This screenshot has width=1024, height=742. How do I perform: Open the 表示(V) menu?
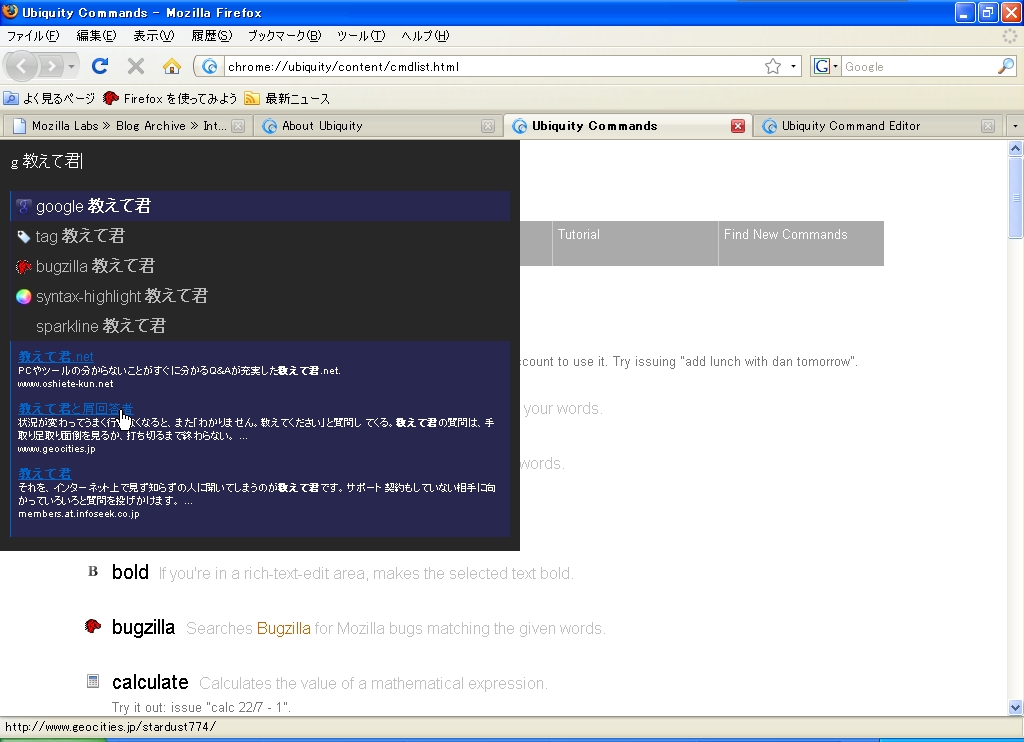click(153, 36)
